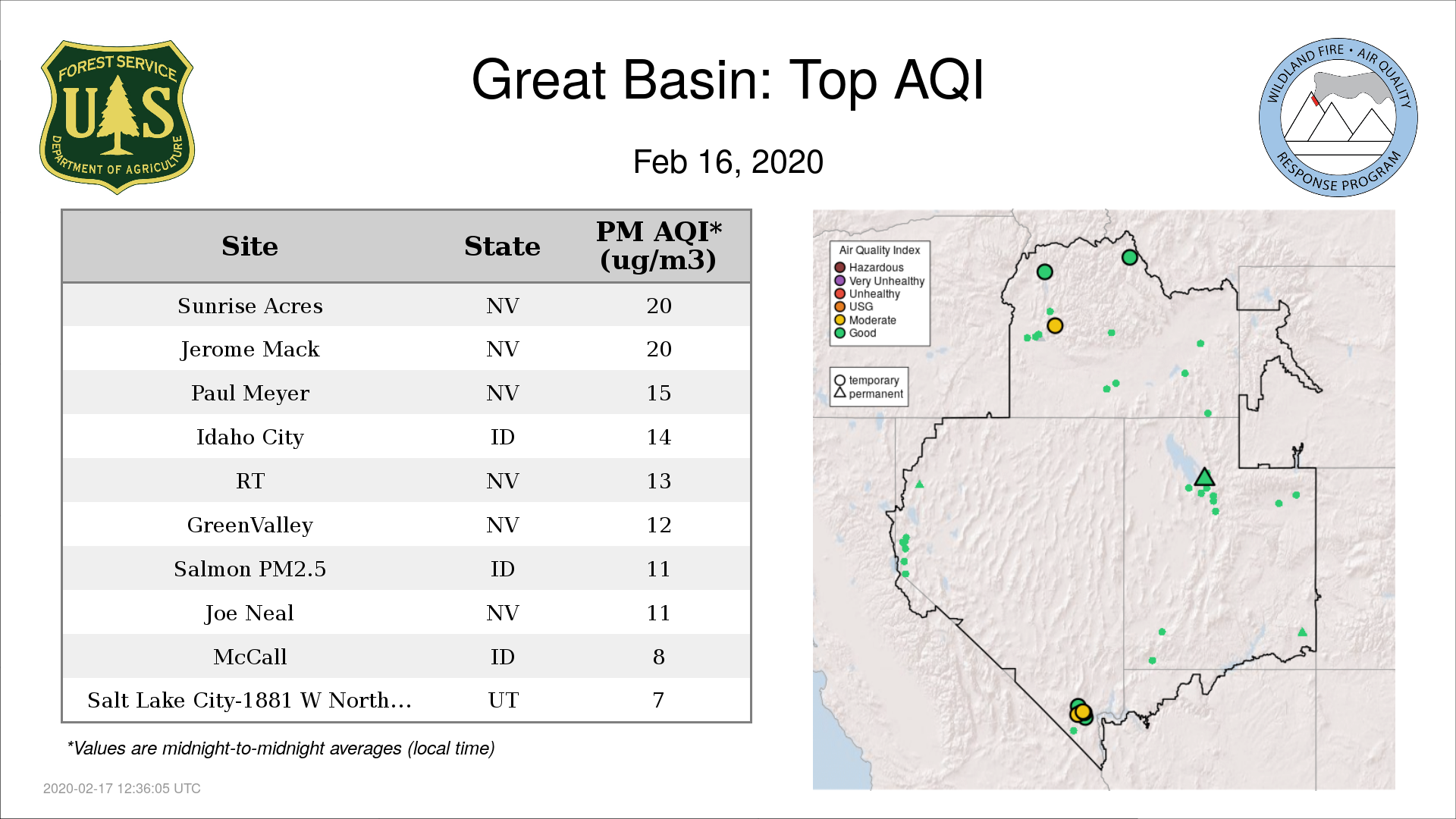Image resolution: width=1456 pixels, height=819 pixels.
Task: Click the Very Unhealthy purple legend swatch
Action: [840, 281]
